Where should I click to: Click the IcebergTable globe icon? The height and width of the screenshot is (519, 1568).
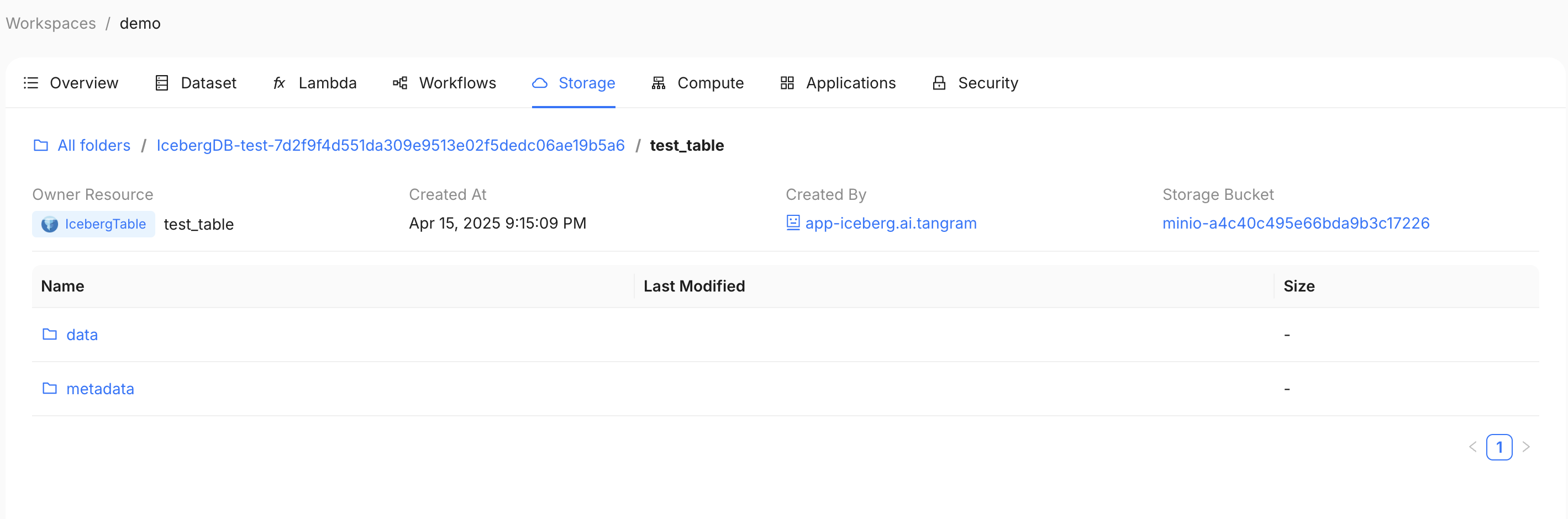(49, 225)
